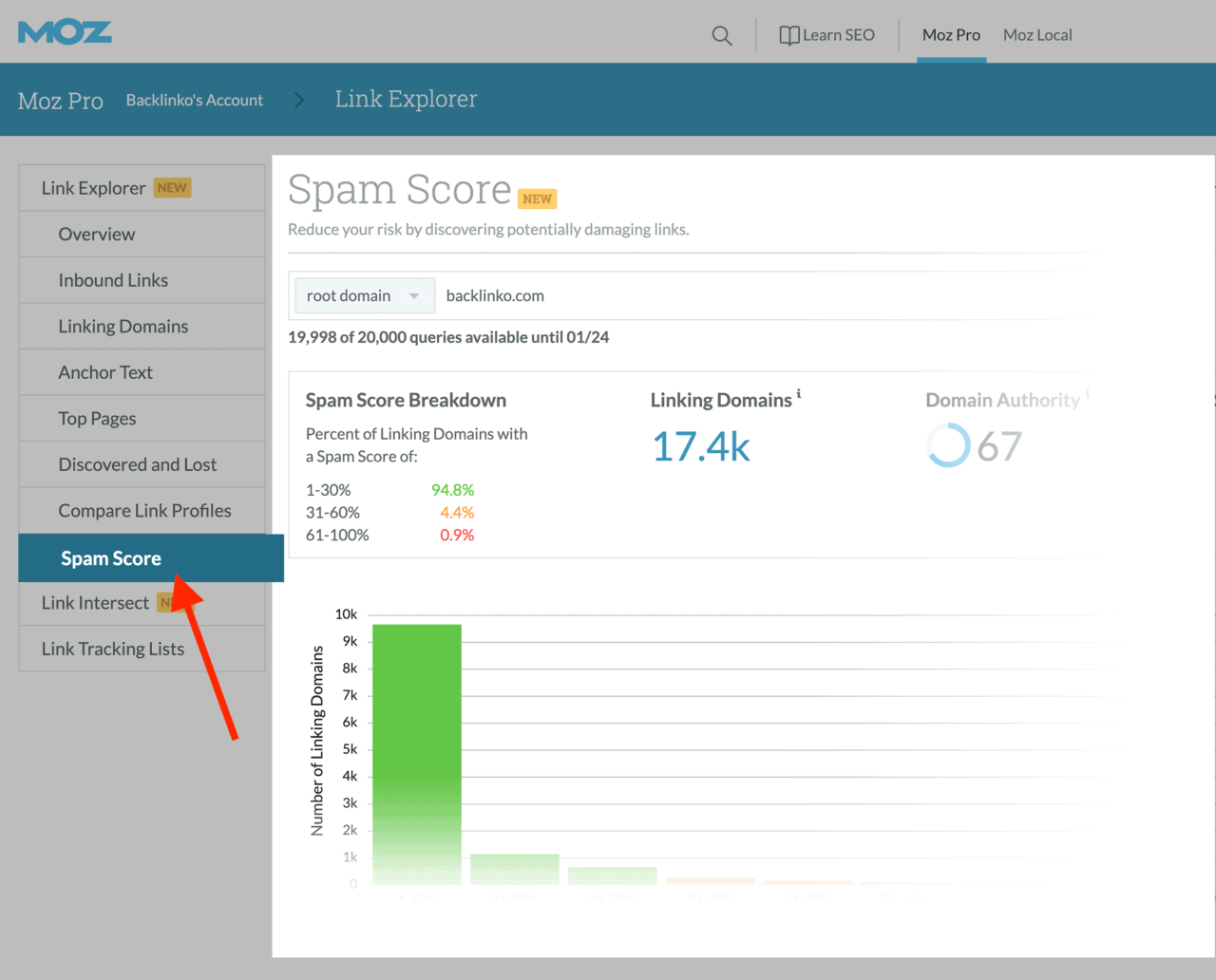The image size is (1216, 980).
Task: Click the NEW badge next to Link Explorer
Action: coord(172,187)
